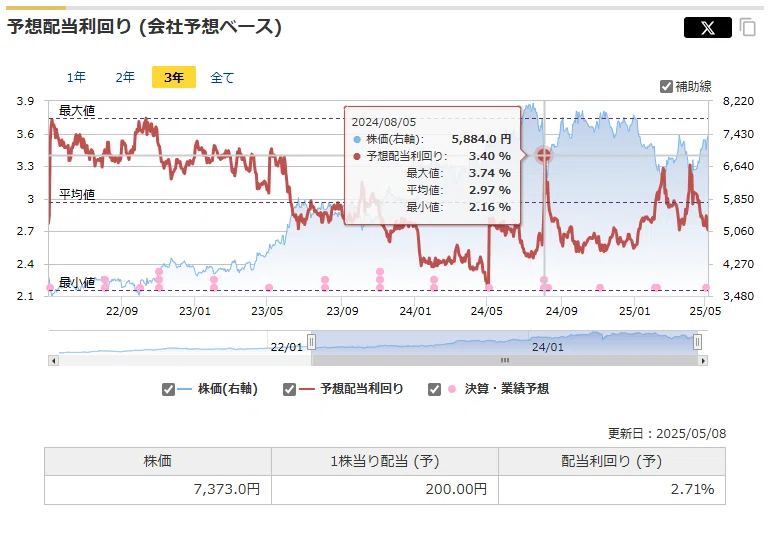Click the highlighted crosshair point on chart
This screenshot has height=535, width=771.
tap(544, 155)
